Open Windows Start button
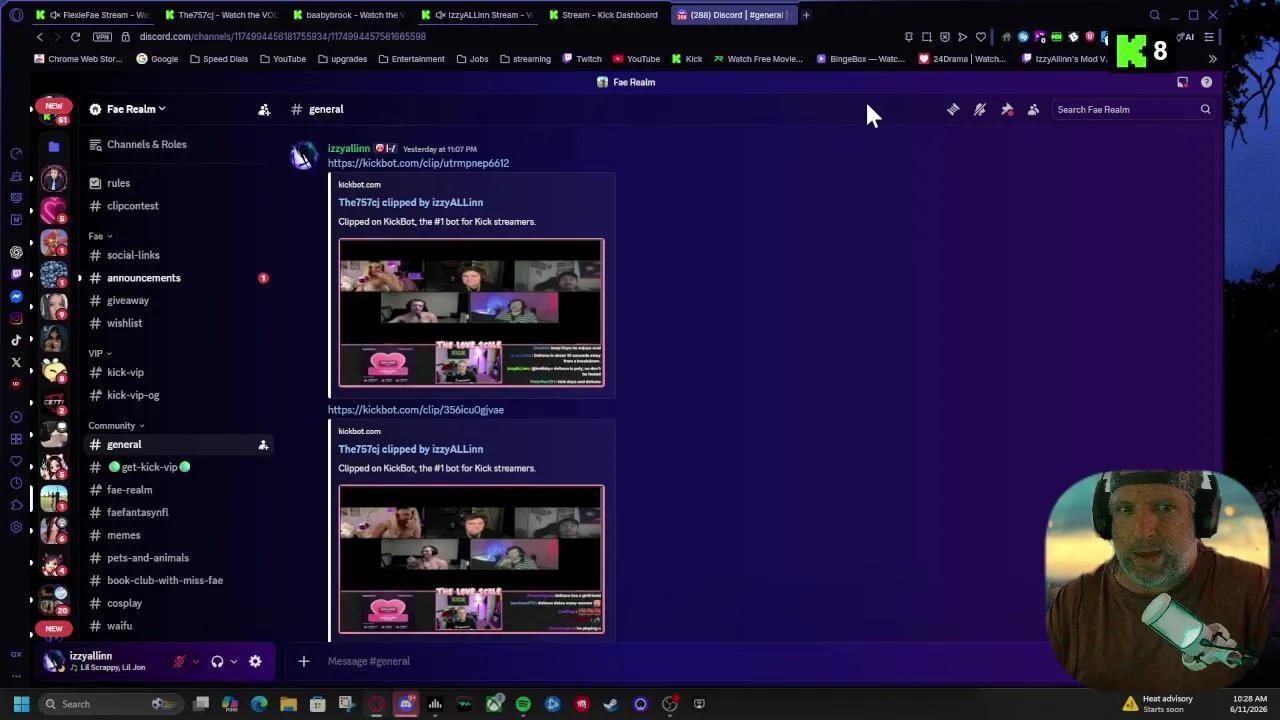The image size is (1280, 720). click(x=21, y=704)
